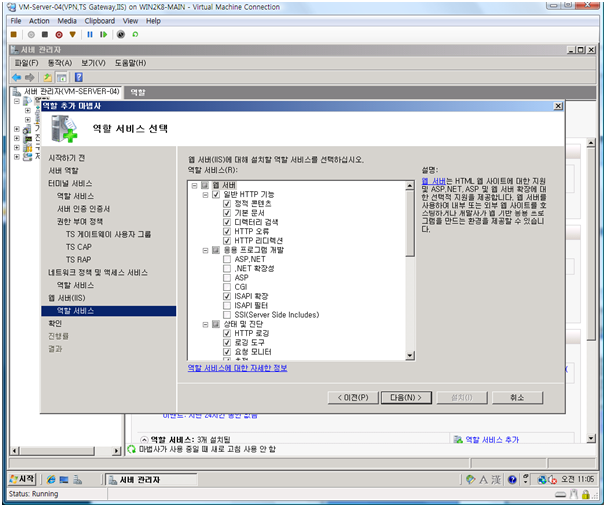Select 서버 역할 step in wizard sidebar
This screenshot has width=606, height=507.
coord(63,171)
